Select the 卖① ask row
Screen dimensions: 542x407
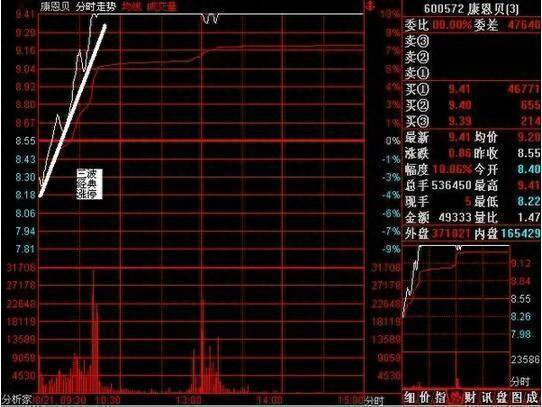471,73
